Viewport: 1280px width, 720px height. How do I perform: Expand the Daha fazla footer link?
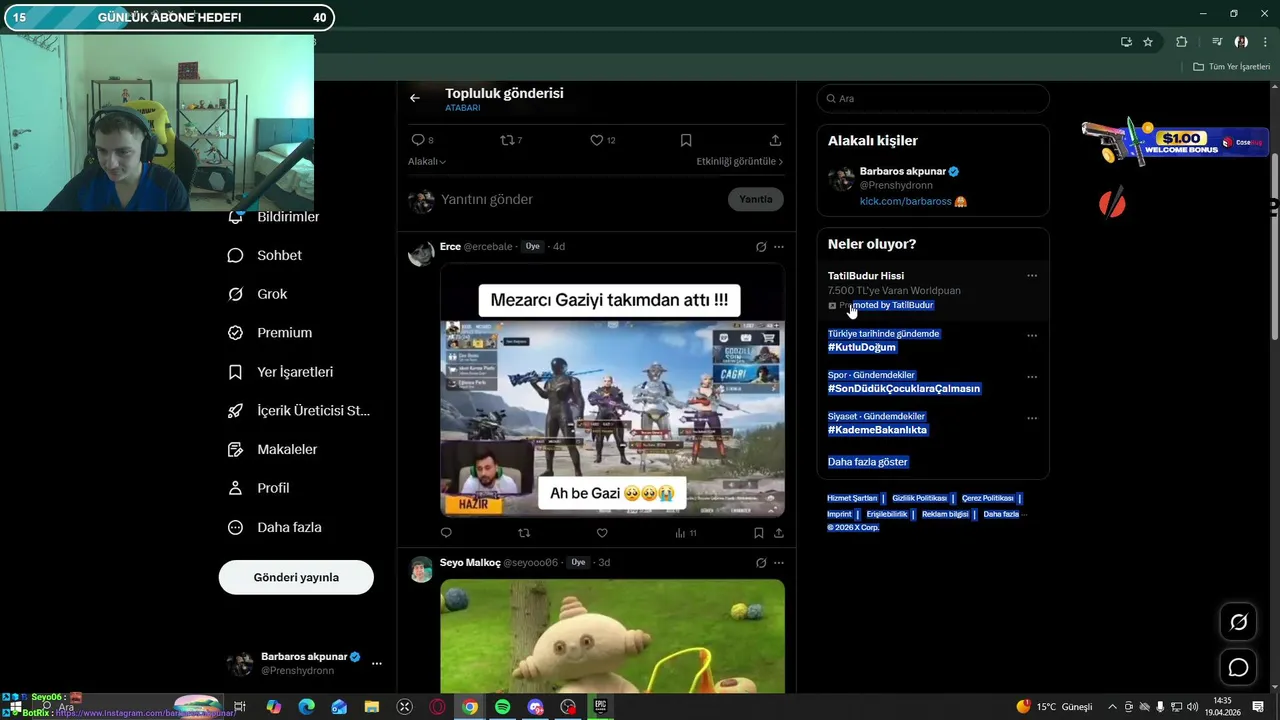click(x=1004, y=514)
